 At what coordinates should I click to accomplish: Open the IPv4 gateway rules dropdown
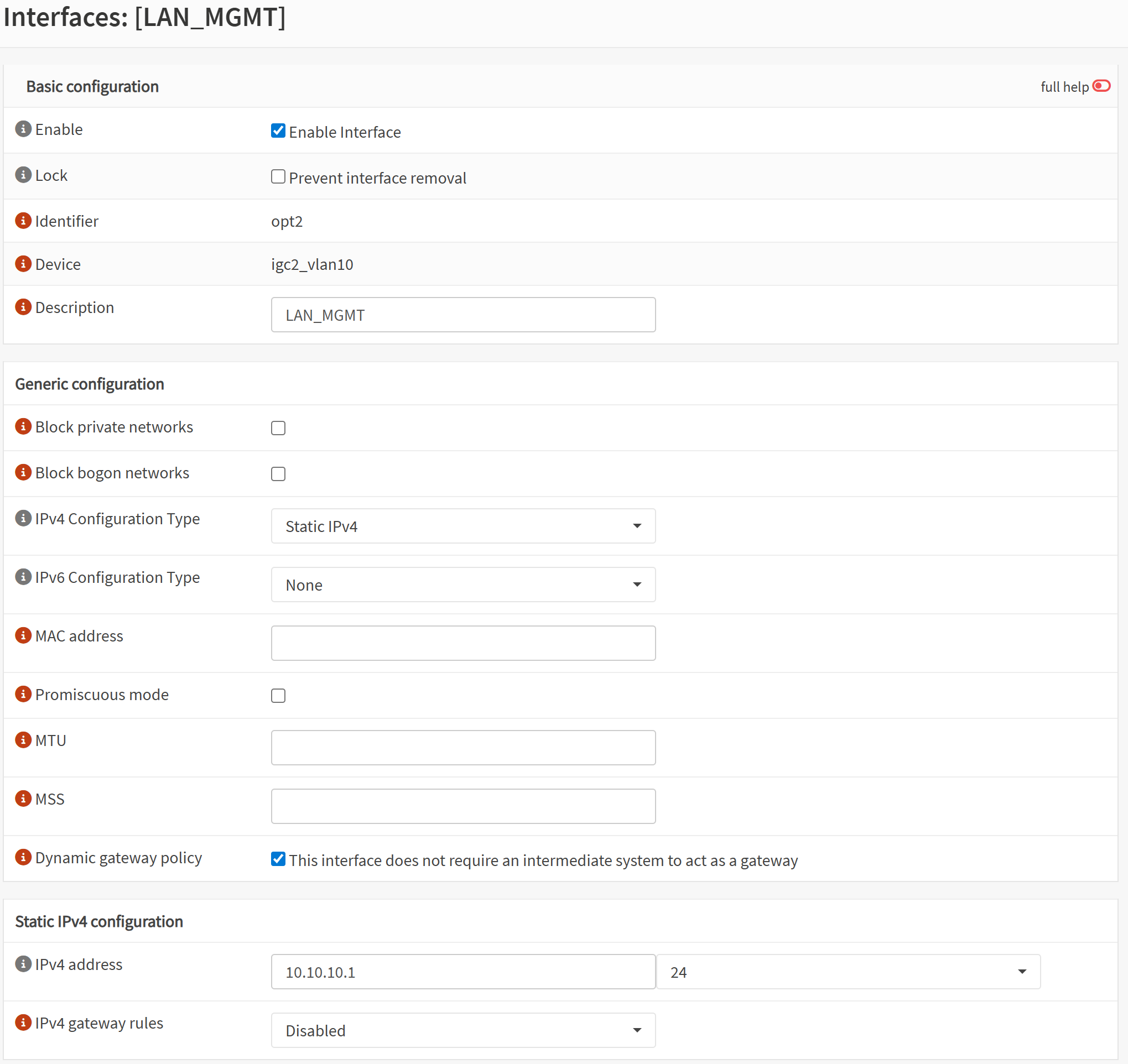[463, 1030]
